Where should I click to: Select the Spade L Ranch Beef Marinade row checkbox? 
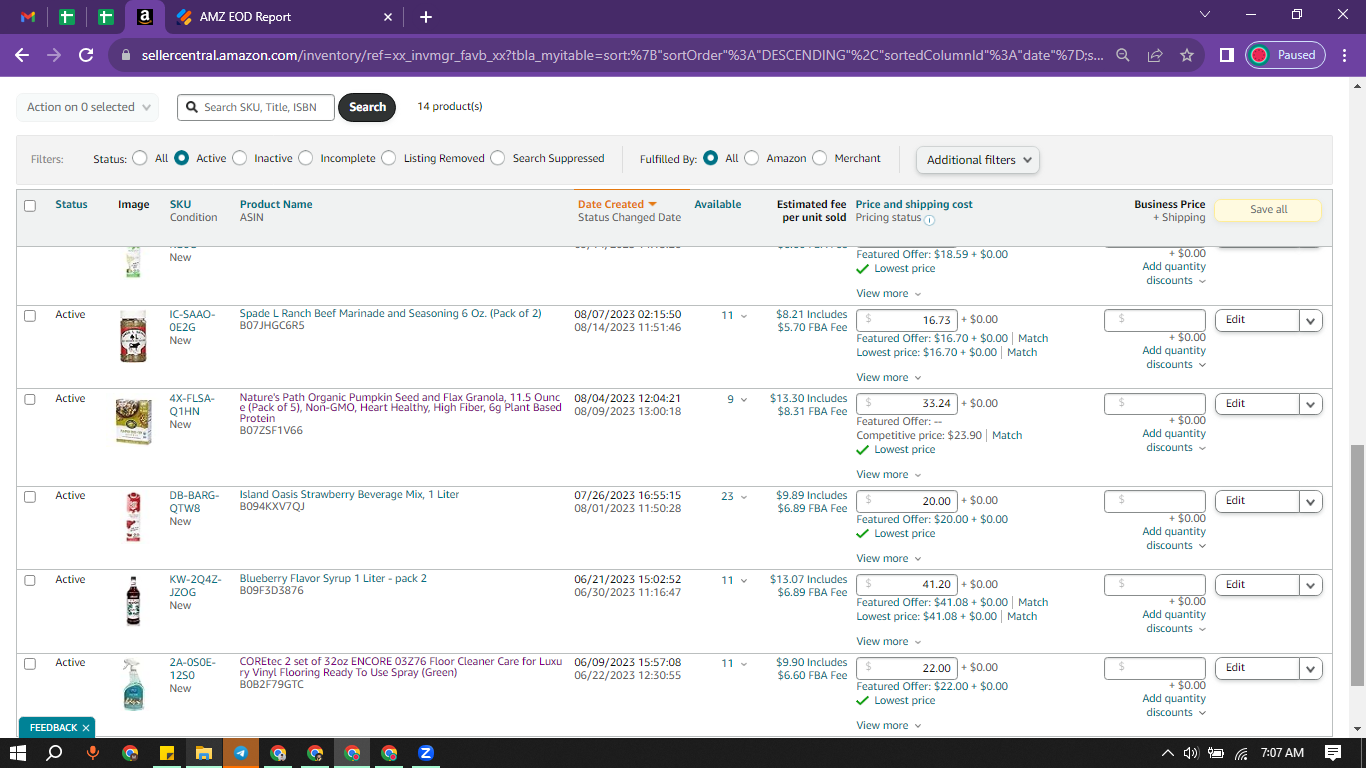pyautogui.click(x=30, y=316)
